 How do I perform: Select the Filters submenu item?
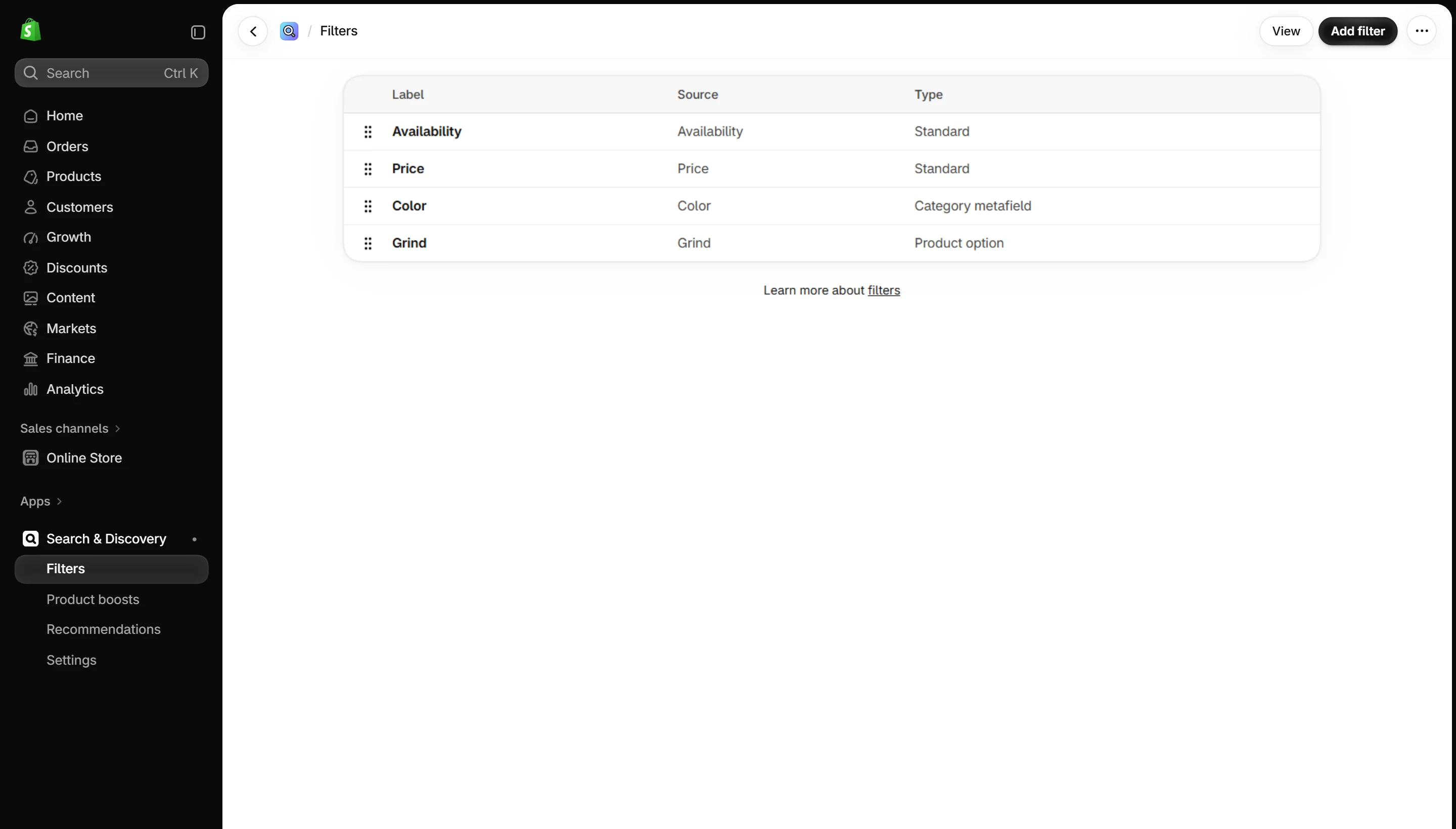pyautogui.click(x=112, y=569)
